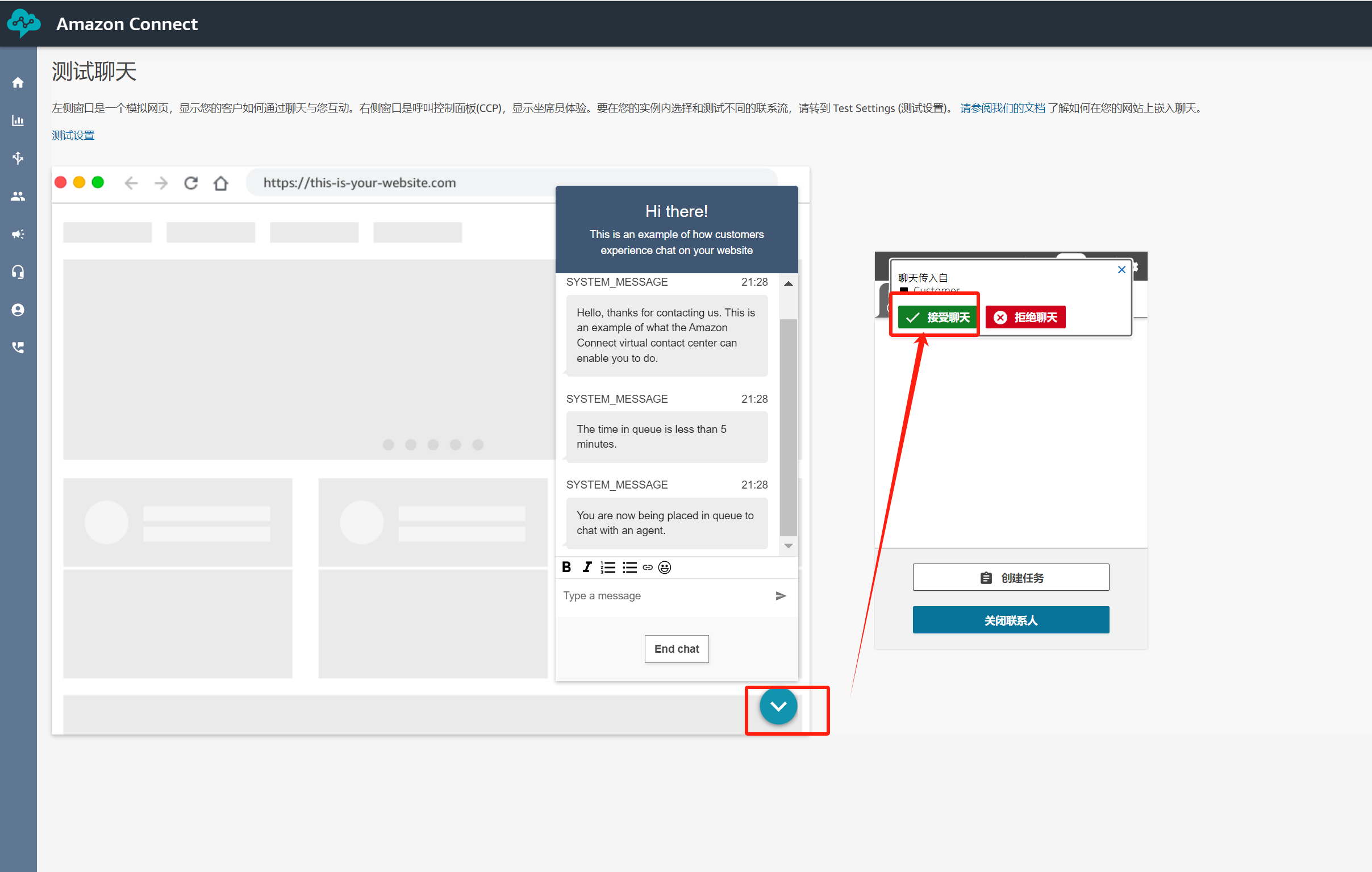Viewport: 1372px width, 872px height.
Task: Click the red window dot in mock browser
Action: [x=60, y=182]
